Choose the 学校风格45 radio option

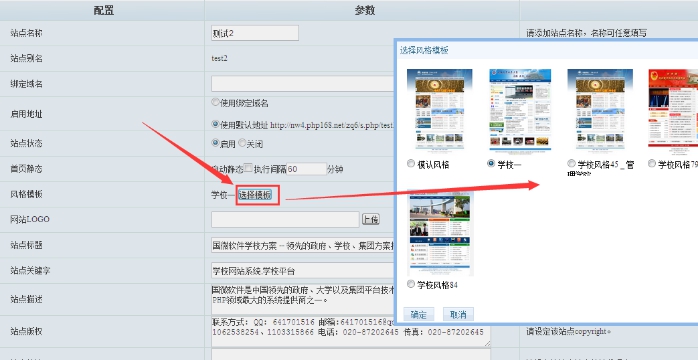coord(571,164)
